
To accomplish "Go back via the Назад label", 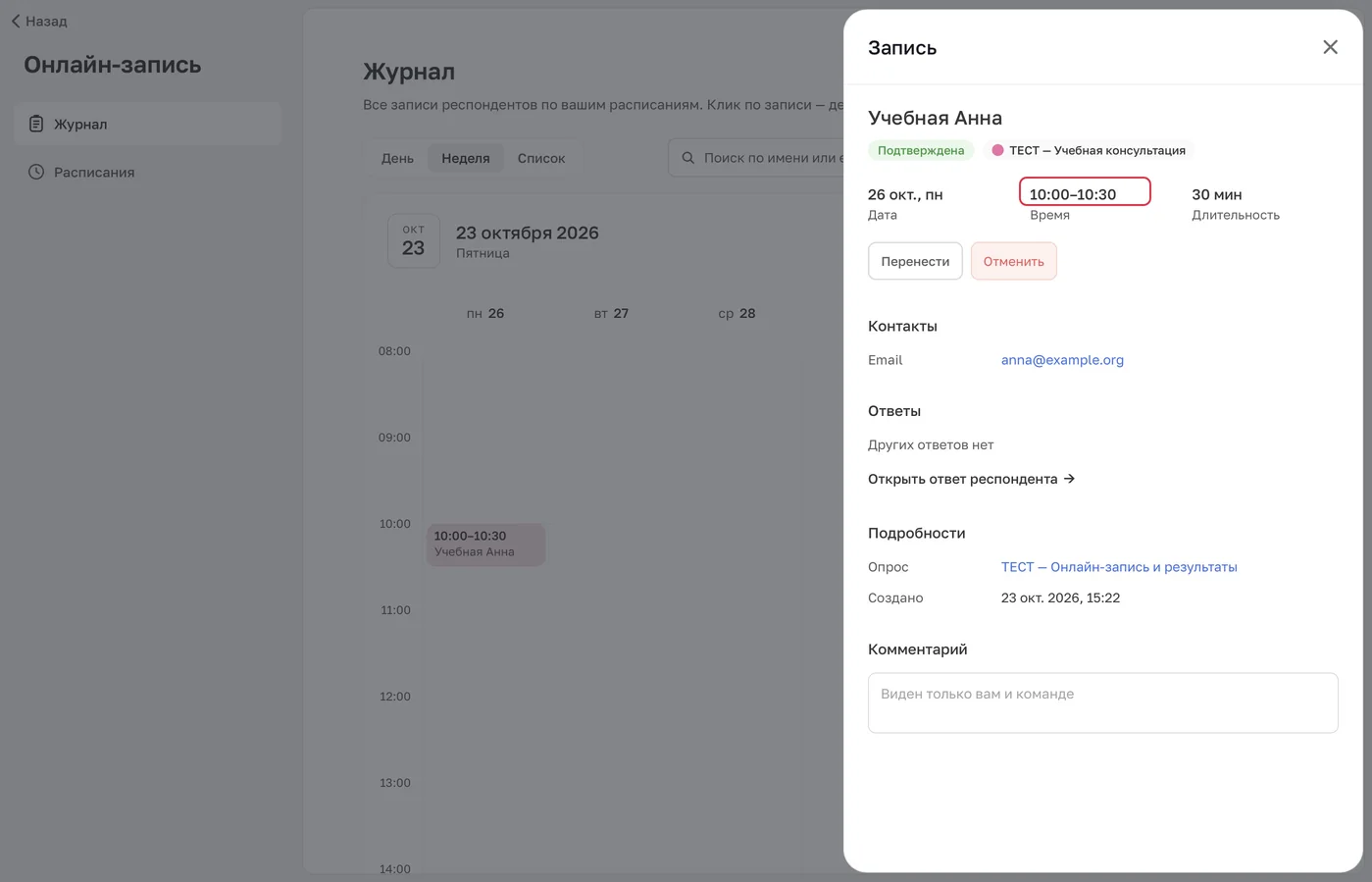I will tap(46, 21).
